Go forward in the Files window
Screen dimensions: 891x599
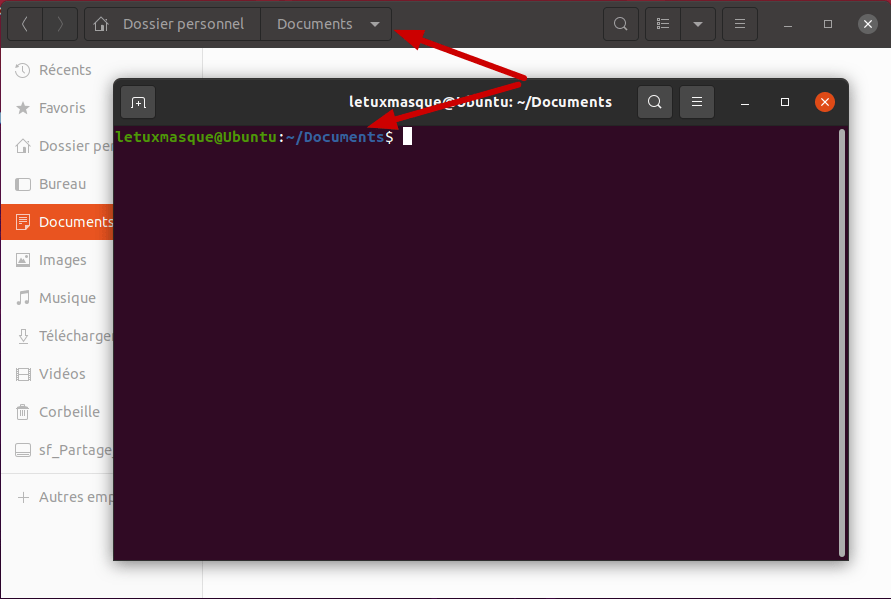tap(60, 24)
